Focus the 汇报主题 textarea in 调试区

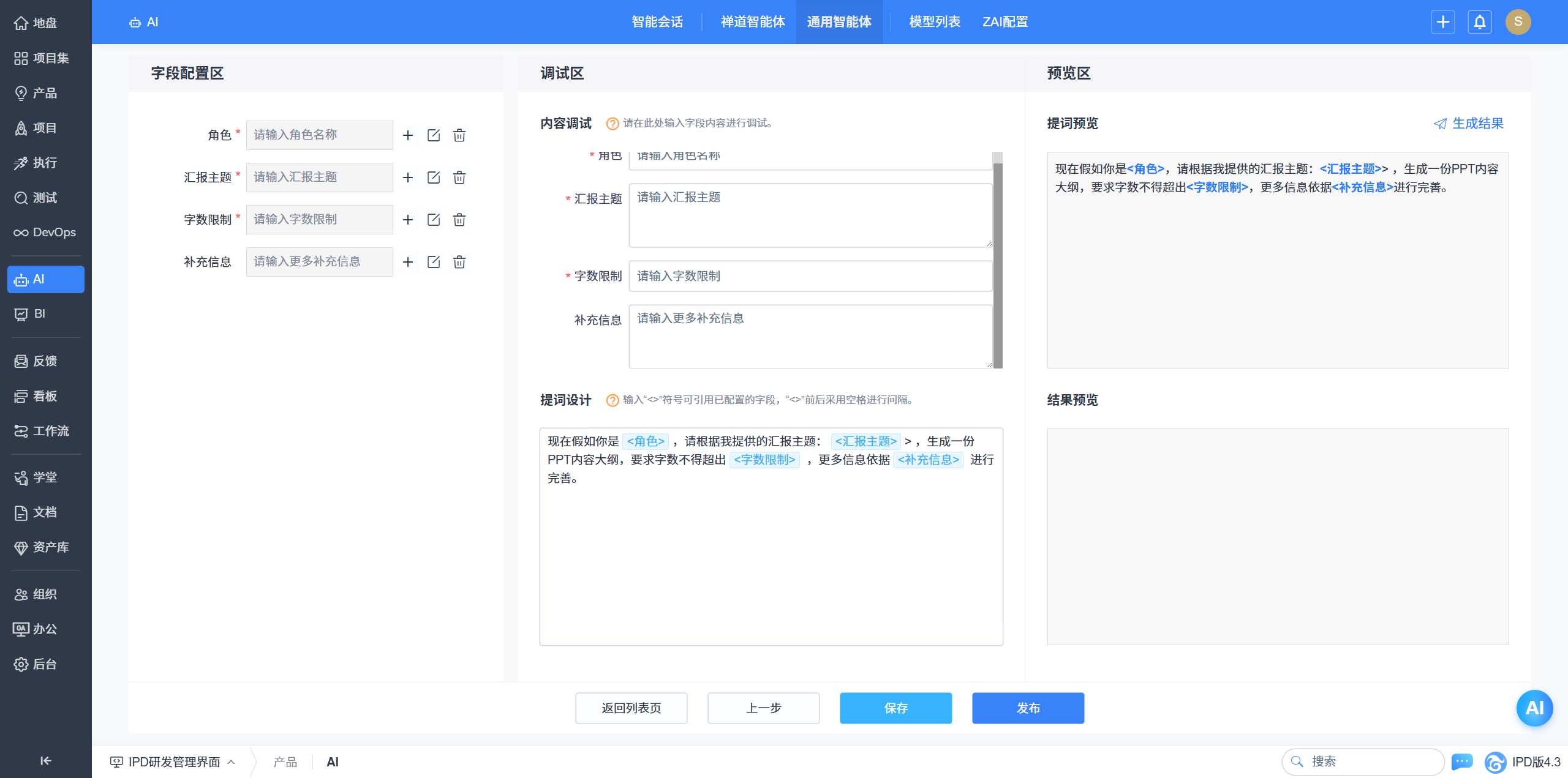pos(810,215)
